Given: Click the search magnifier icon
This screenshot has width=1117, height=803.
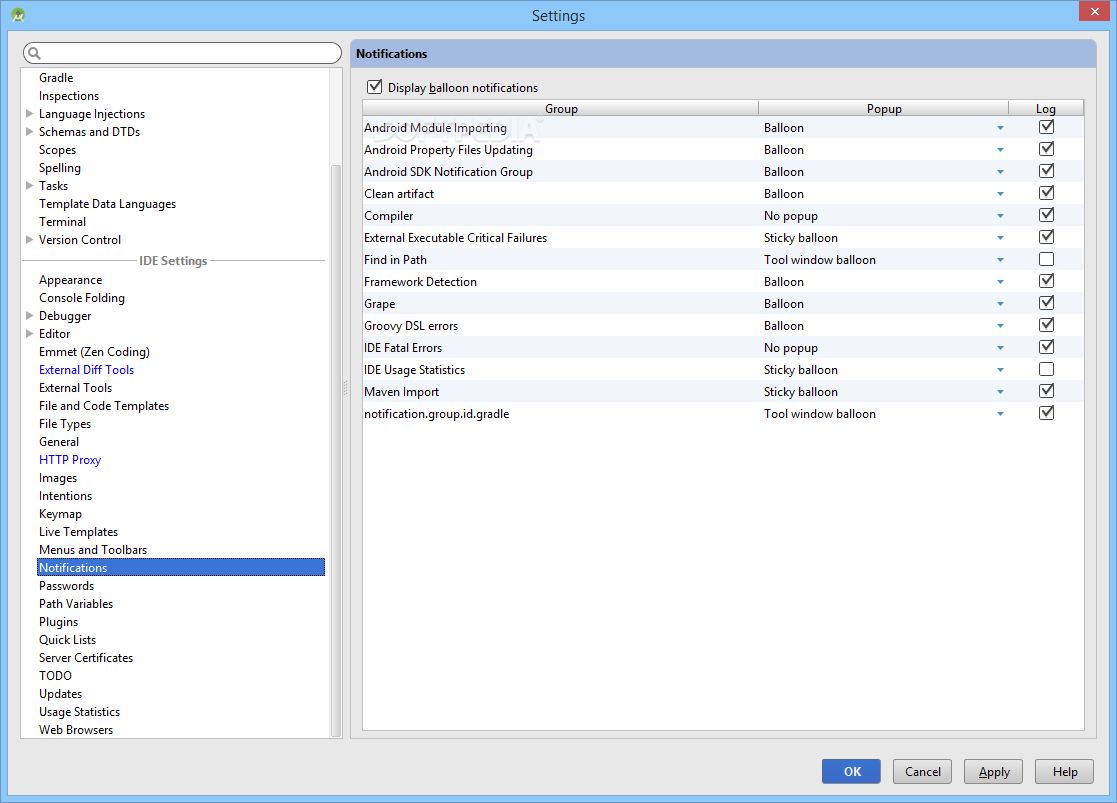Looking at the screenshot, I should point(34,53).
